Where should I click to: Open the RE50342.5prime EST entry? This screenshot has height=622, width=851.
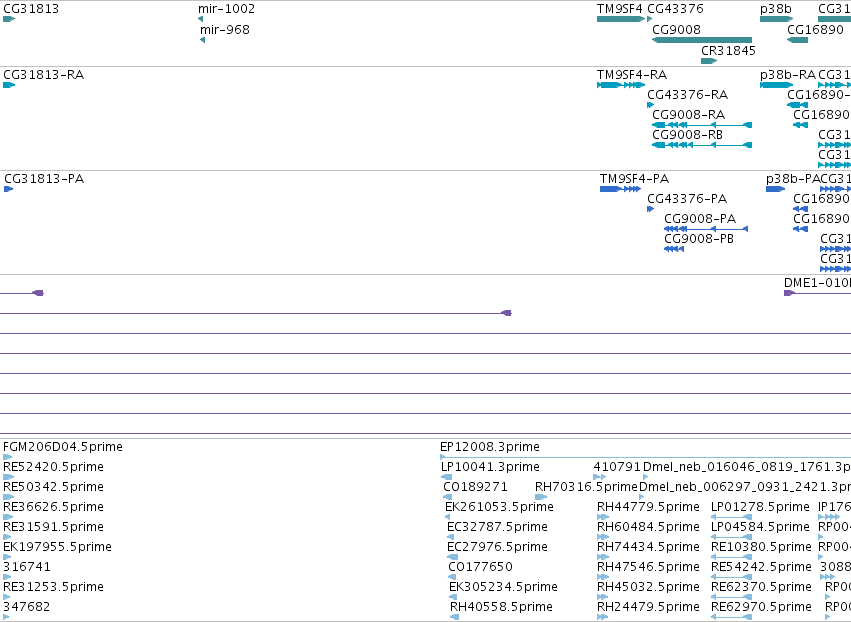tap(53, 486)
